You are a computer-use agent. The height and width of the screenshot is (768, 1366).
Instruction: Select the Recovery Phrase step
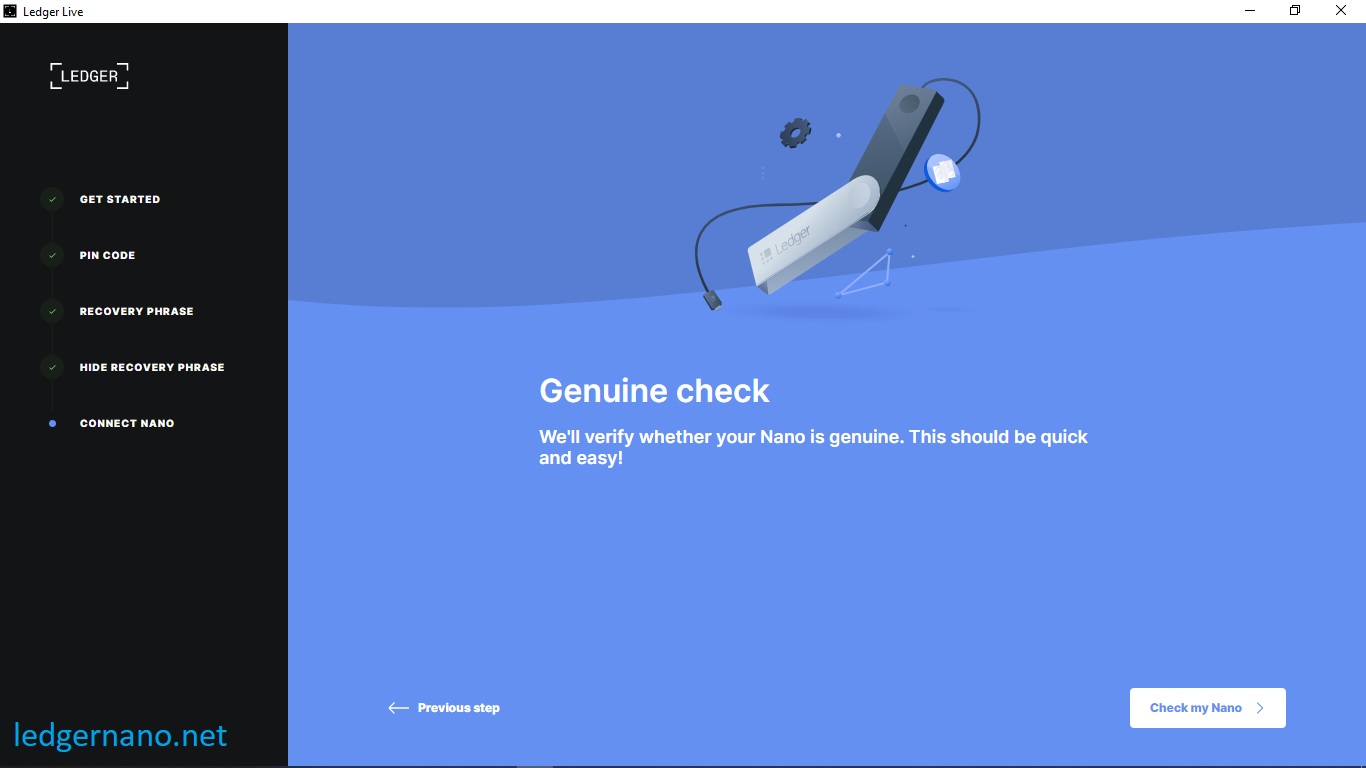pos(137,311)
